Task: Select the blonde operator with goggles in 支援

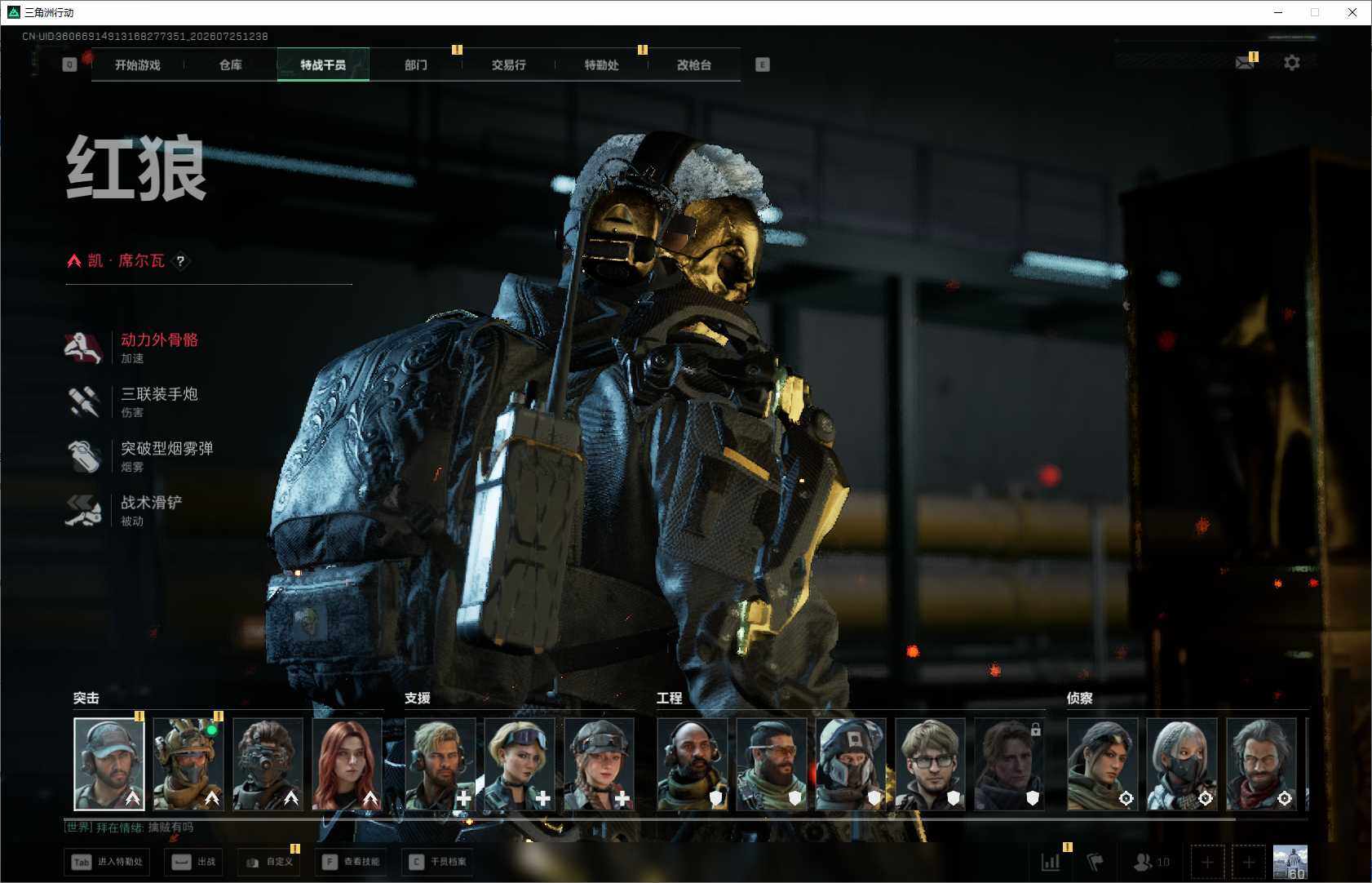Action: tap(520, 764)
